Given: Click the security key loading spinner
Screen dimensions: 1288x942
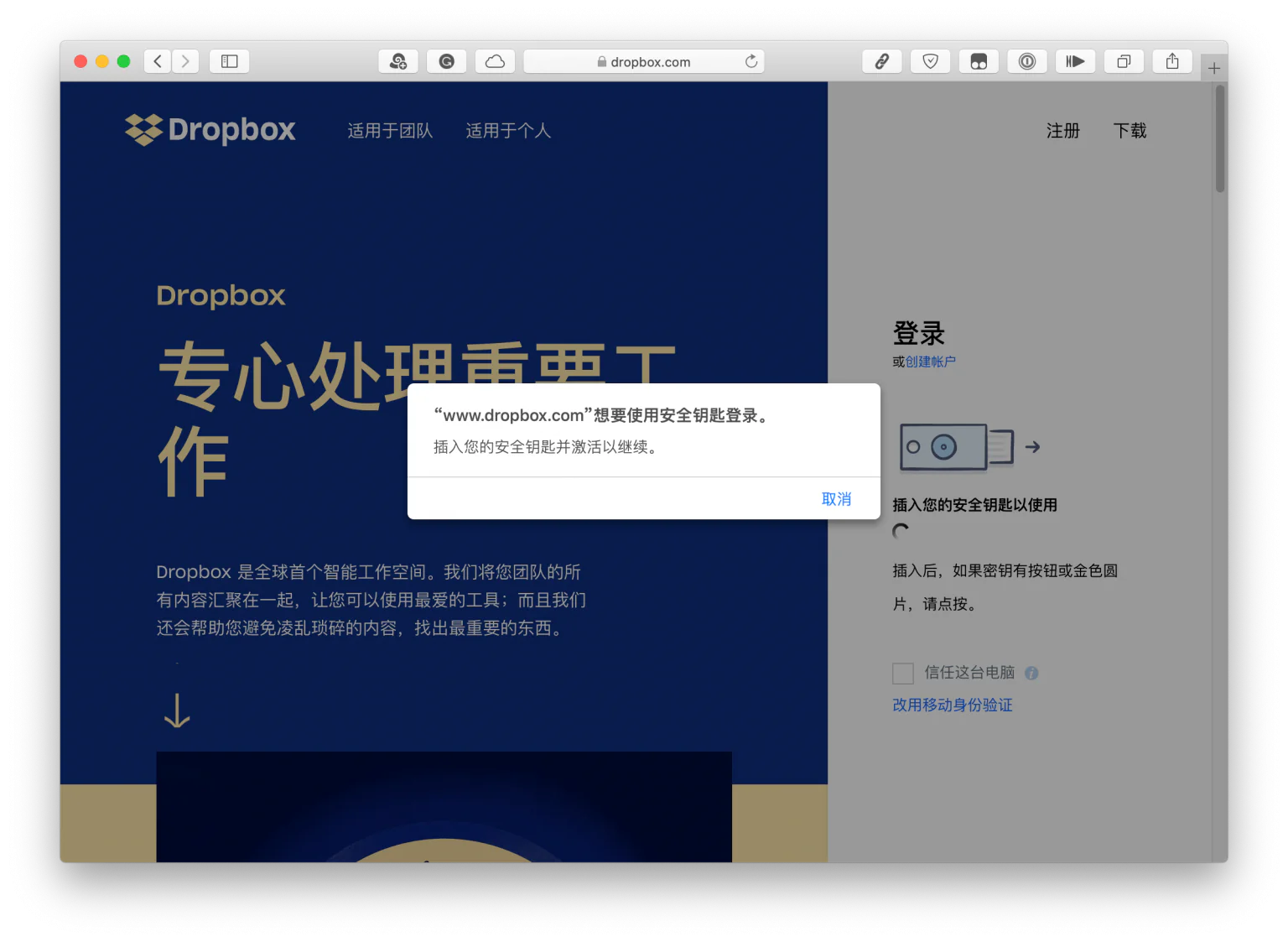Looking at the screenshot, I should click(x=901, y=530).
